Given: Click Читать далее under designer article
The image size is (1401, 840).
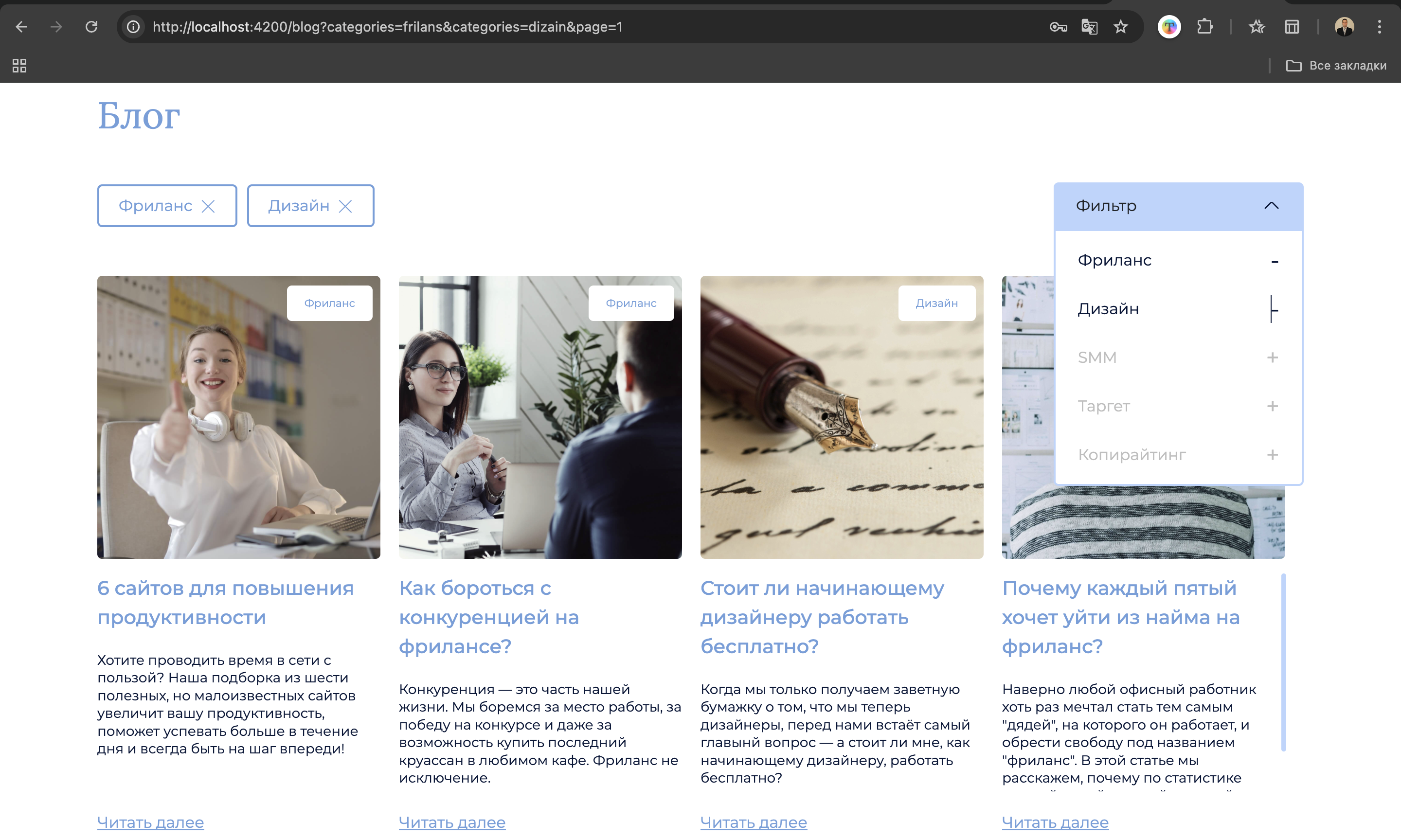Looking at the screenshot, I should point(754,822).
